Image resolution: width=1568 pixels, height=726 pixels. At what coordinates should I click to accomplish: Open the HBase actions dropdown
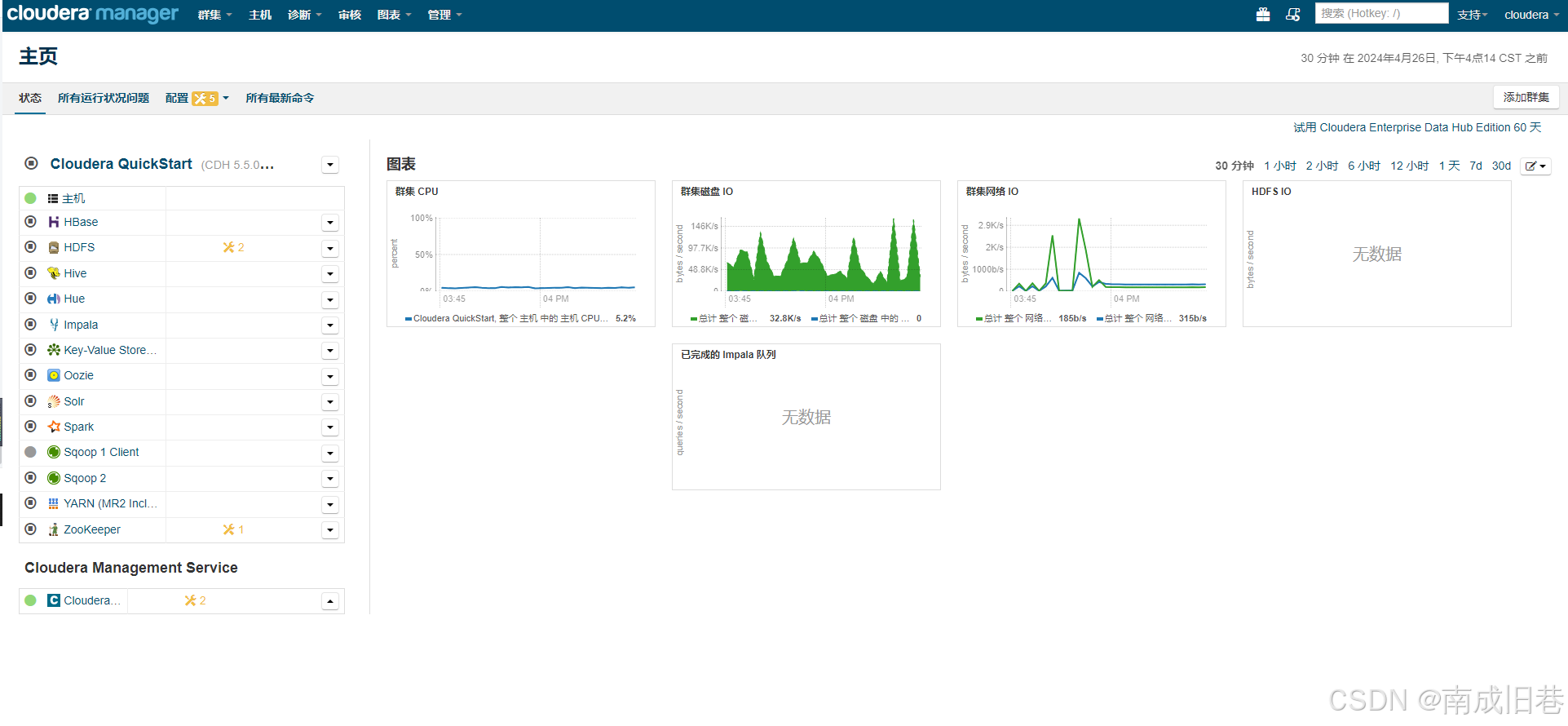pyautogui.click(x=330, y=223)
